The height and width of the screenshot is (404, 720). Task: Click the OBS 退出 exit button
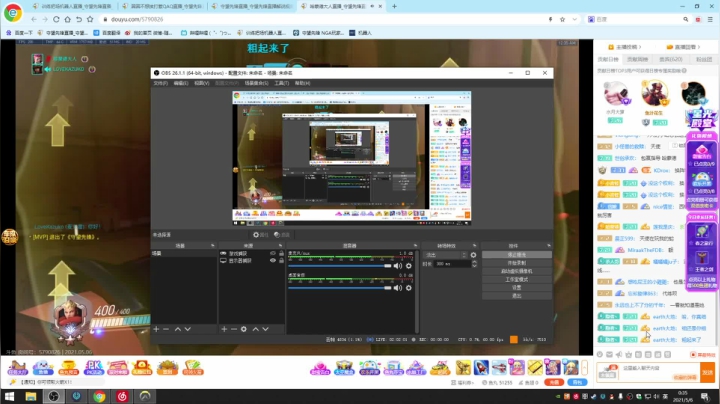[517, 296]
